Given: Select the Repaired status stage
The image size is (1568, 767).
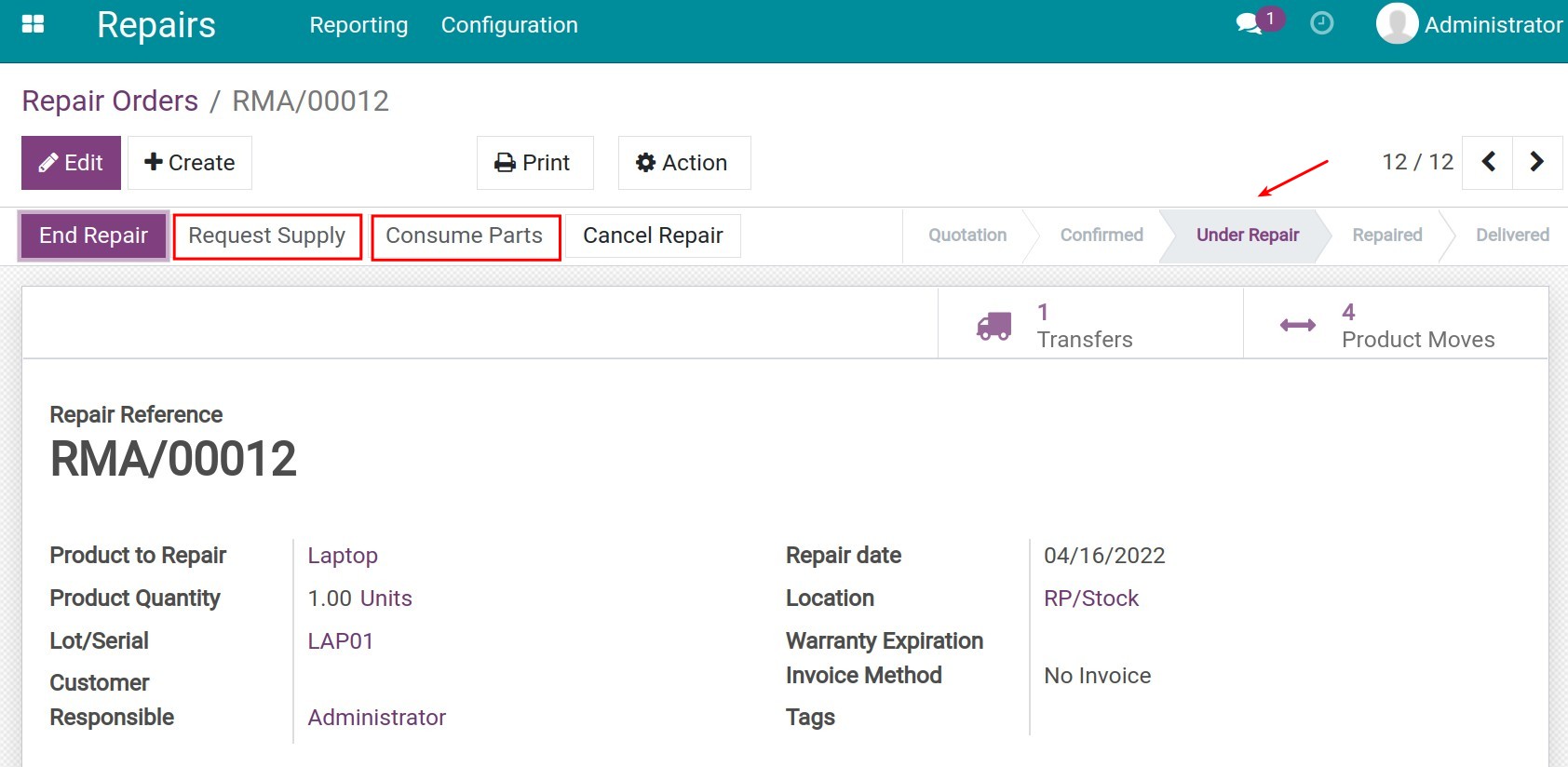Looking at the screenshot, I should pos(1387,235).
